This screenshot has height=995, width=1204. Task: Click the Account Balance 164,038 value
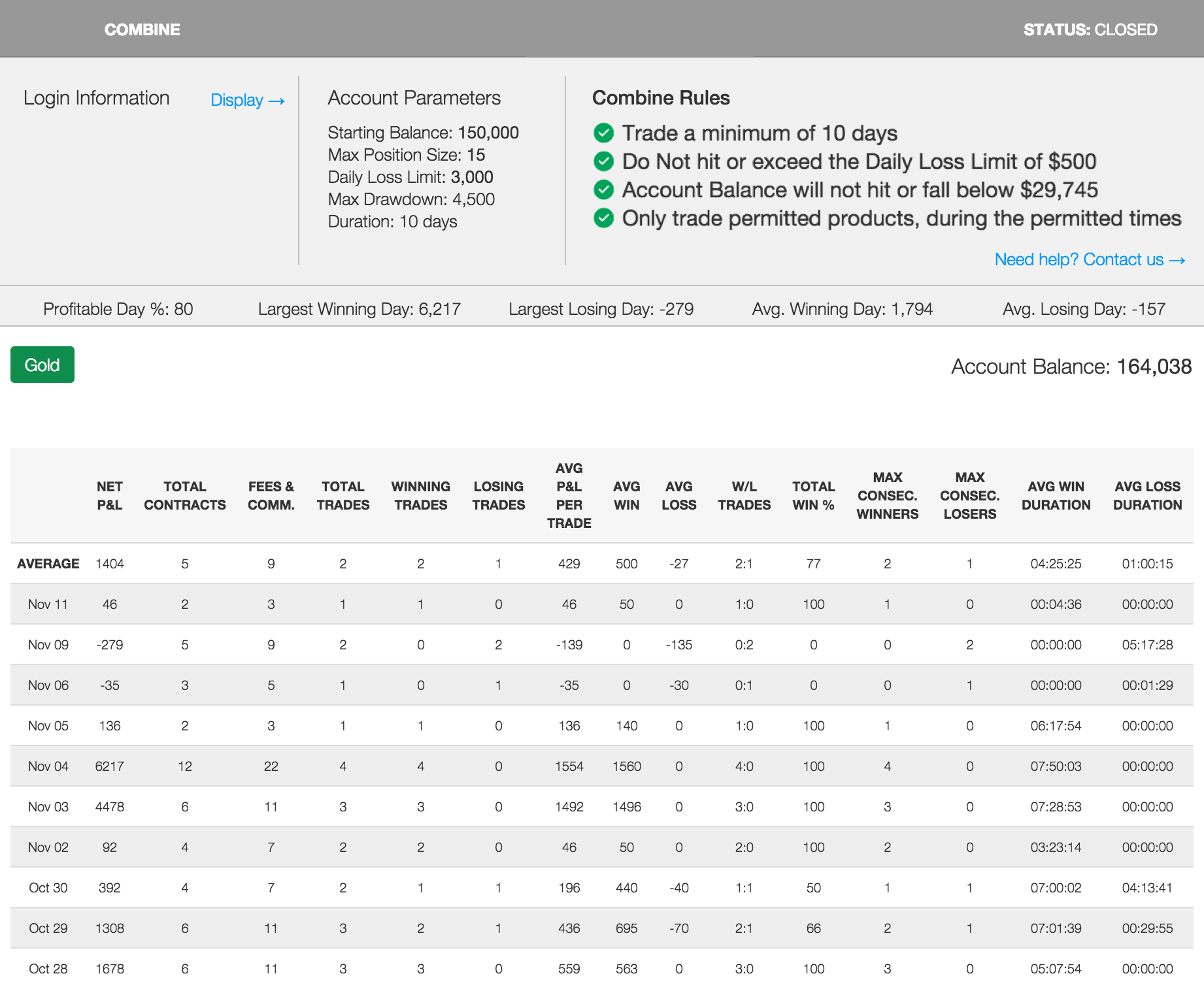(x=1154, y=367)
